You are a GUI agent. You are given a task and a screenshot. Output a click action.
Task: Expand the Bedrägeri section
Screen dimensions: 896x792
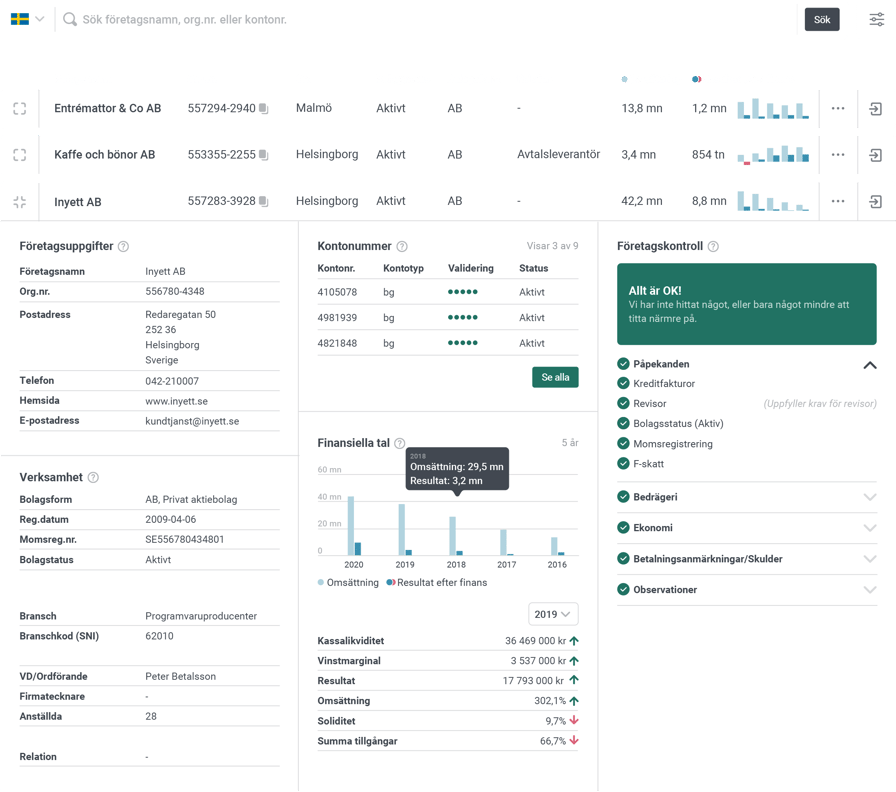[x=746, y=497]
